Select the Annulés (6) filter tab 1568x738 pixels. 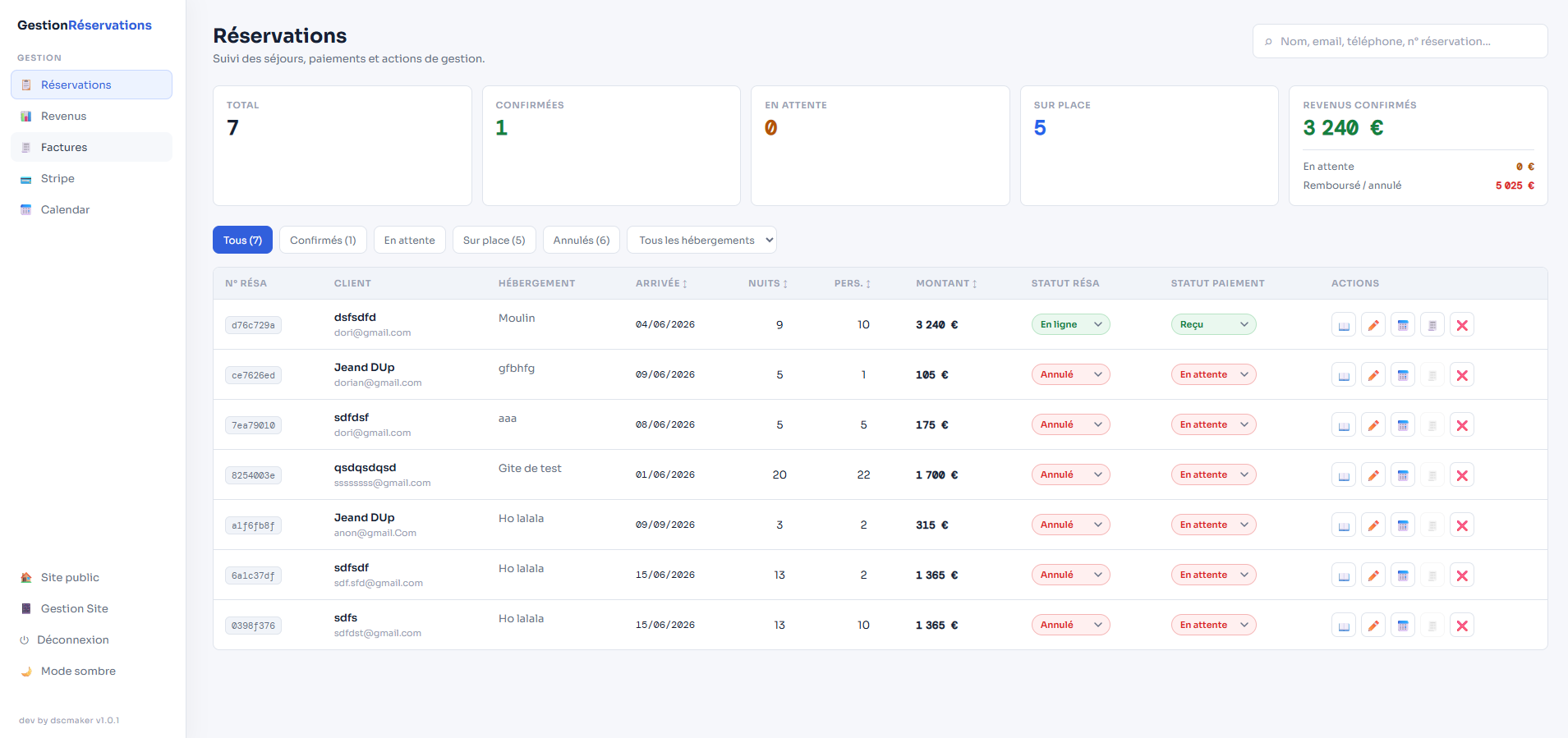pyautogui.click(x=582, y=240)
